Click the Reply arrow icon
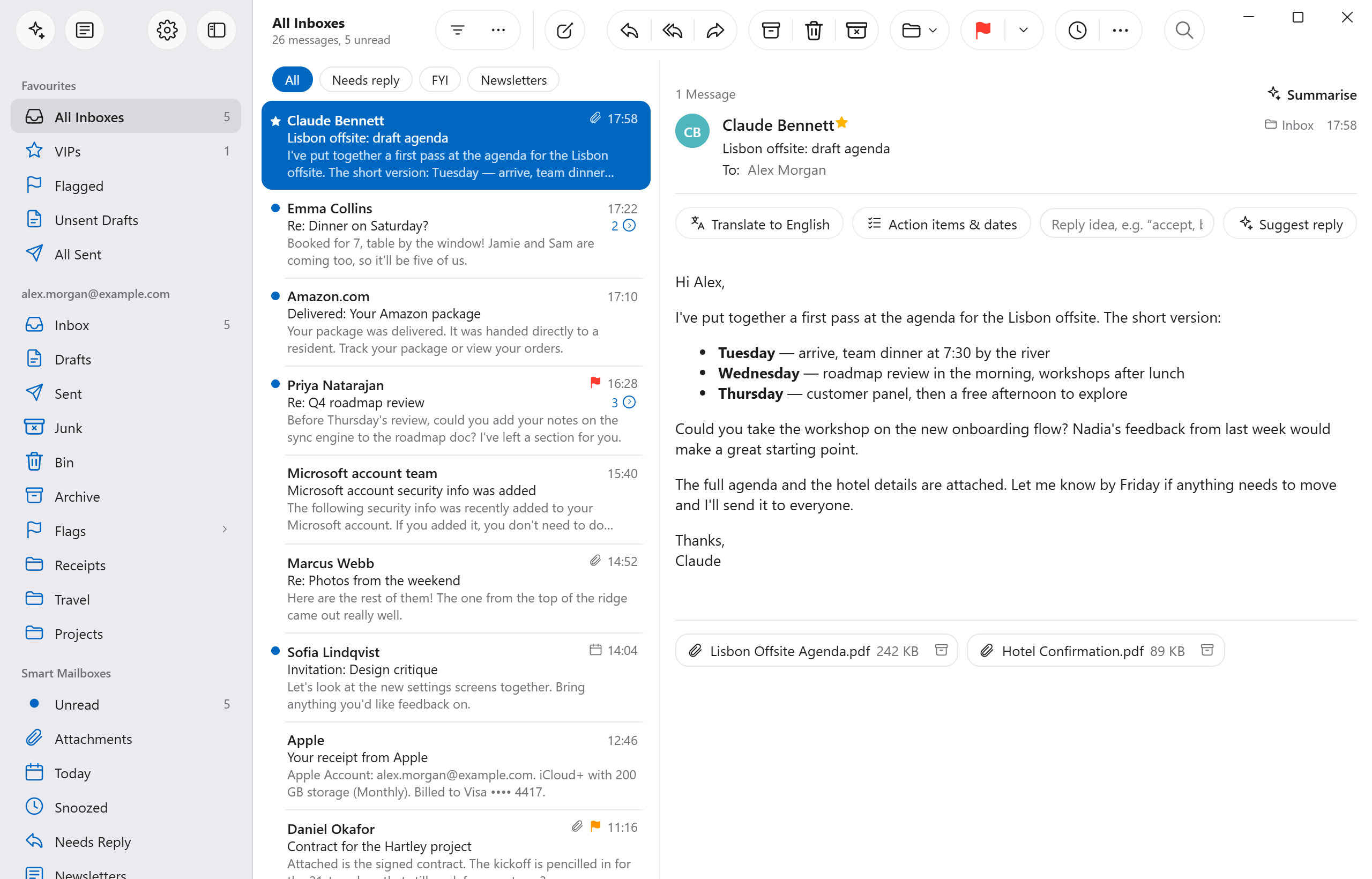 coord(629,30)
